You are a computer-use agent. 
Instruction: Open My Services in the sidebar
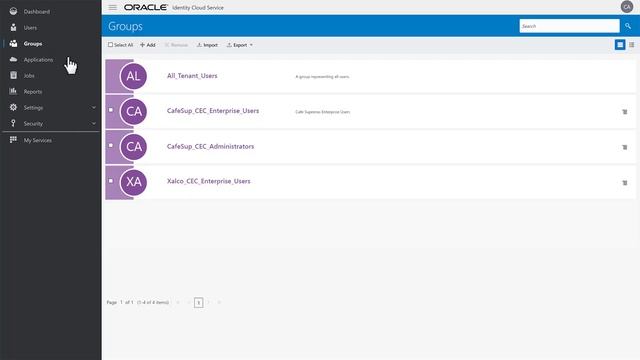[38, 140]
